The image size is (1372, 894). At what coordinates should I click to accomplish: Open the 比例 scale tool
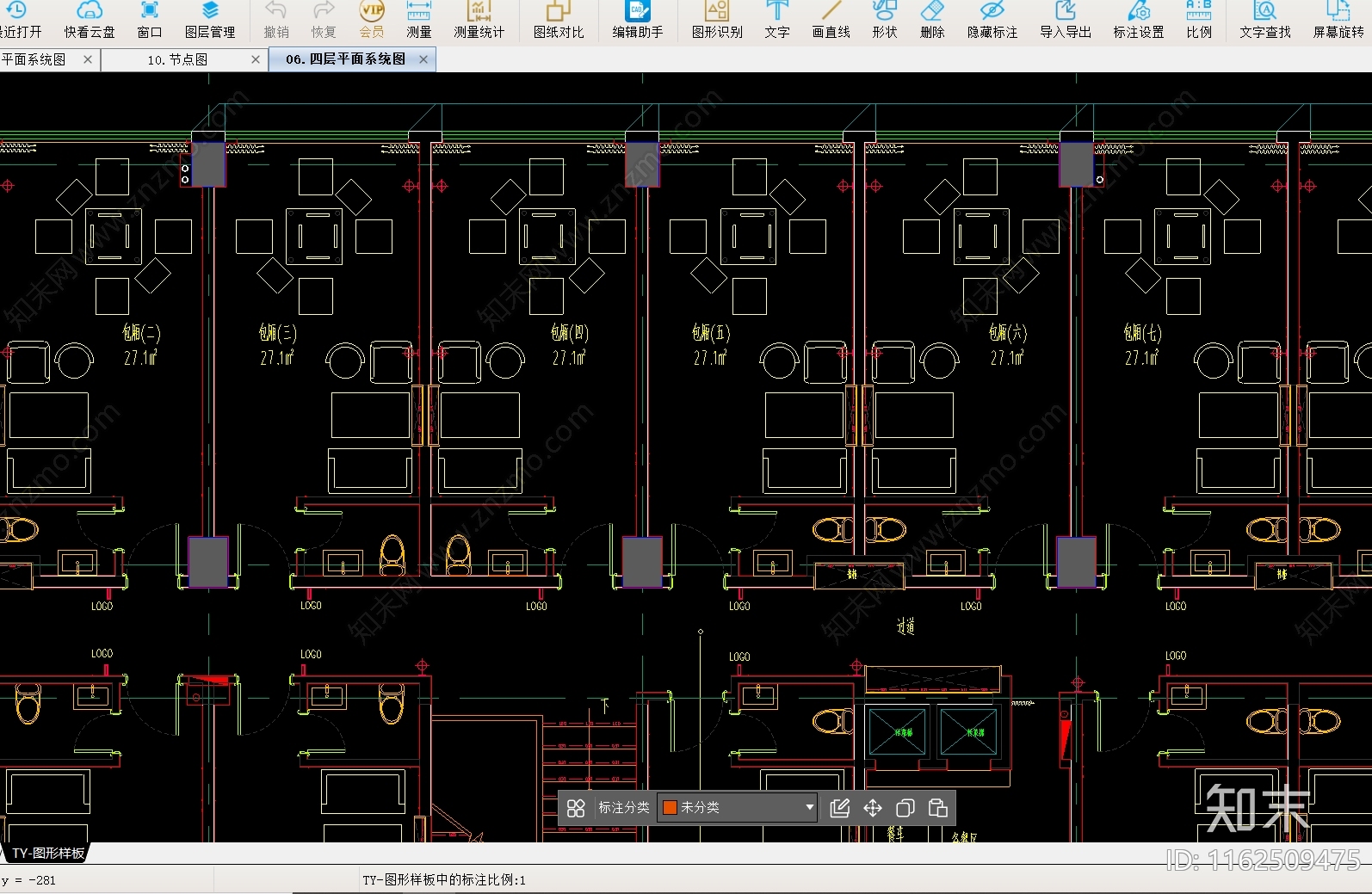pos(1199,21)
